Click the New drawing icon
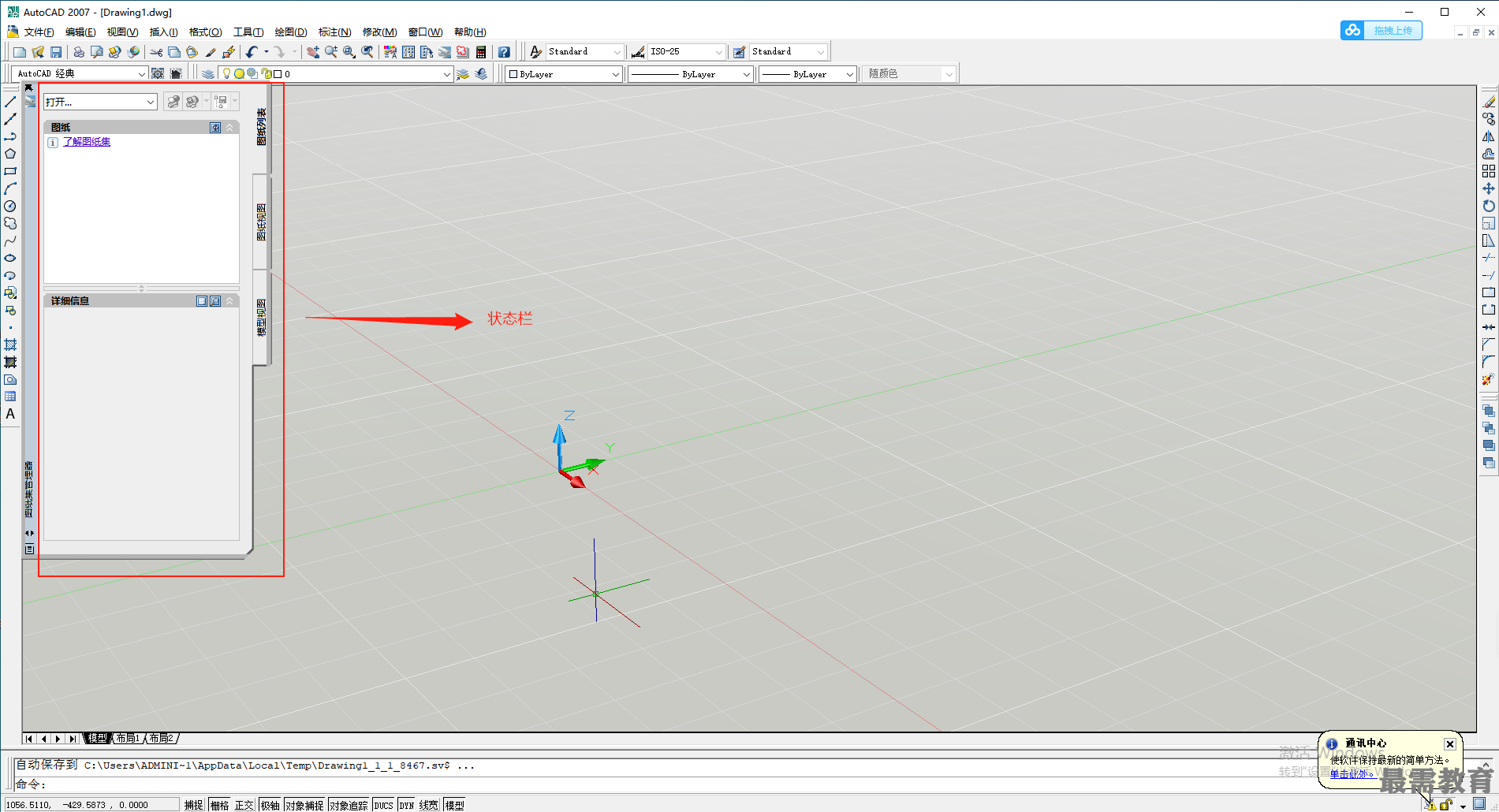The height and width of the screenshot is (812, 1499). pos(20,52)
